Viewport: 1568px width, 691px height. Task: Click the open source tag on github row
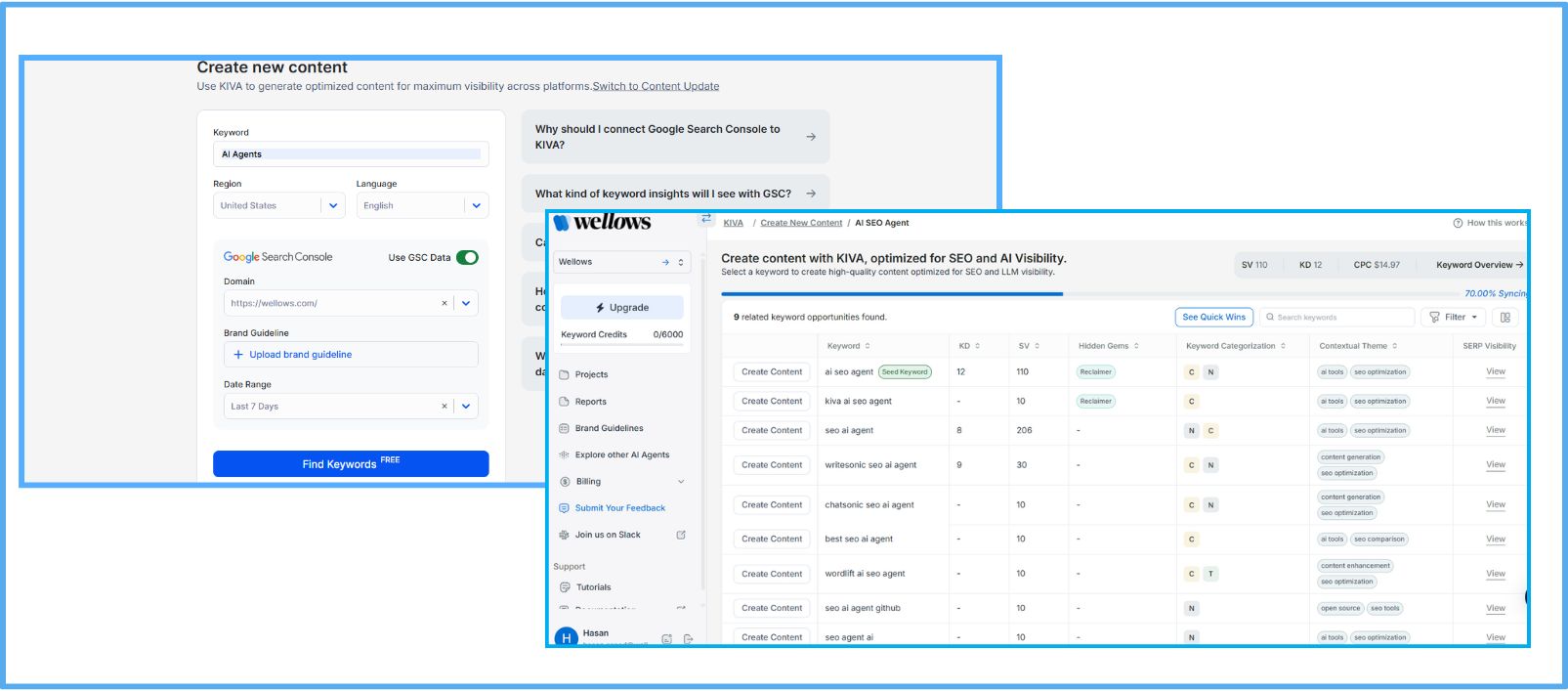coord(1340,608)
